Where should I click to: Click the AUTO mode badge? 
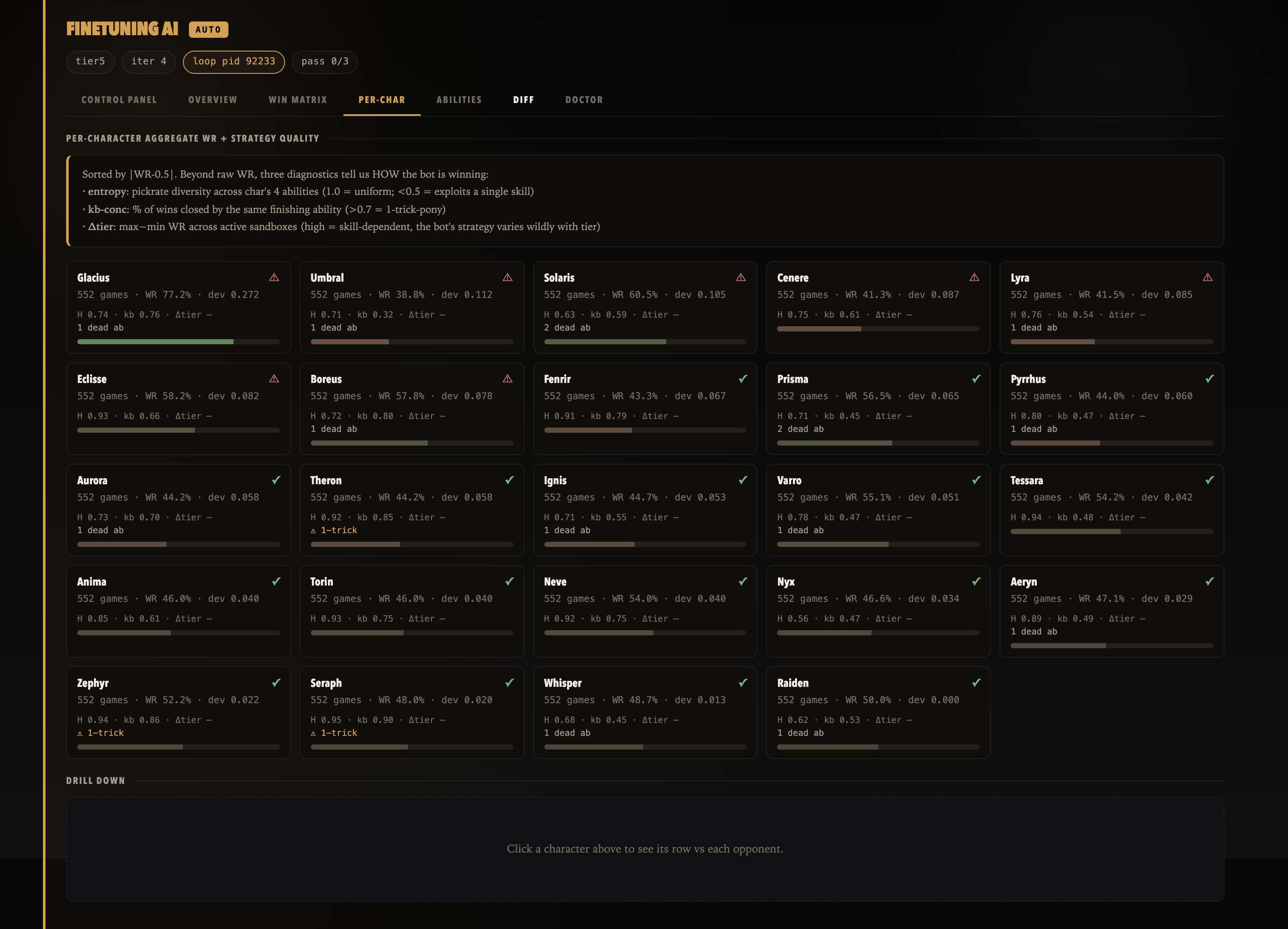[x=208, y=30]
